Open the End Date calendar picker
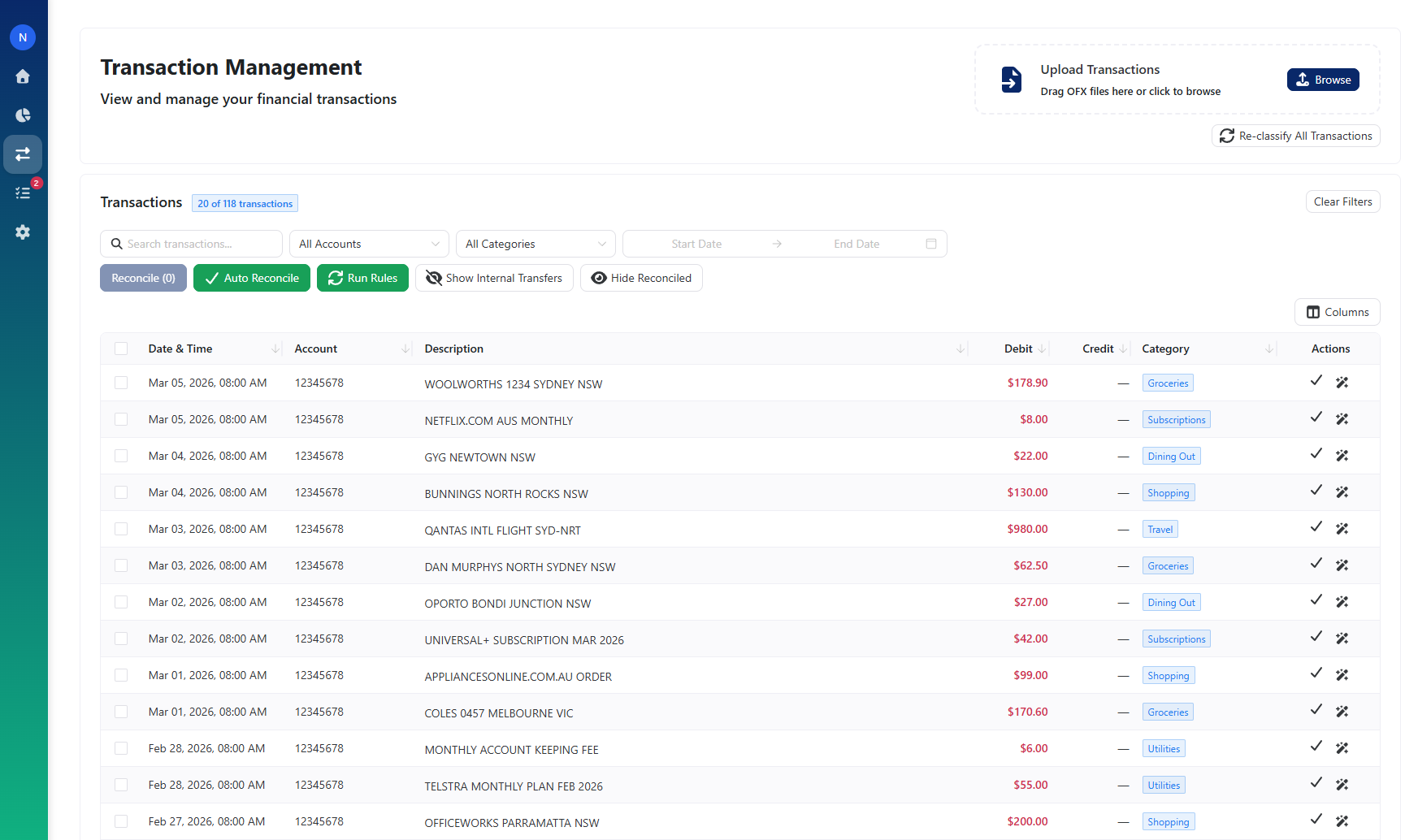This screenshot has width=1405, height=840. click(930, 243)
